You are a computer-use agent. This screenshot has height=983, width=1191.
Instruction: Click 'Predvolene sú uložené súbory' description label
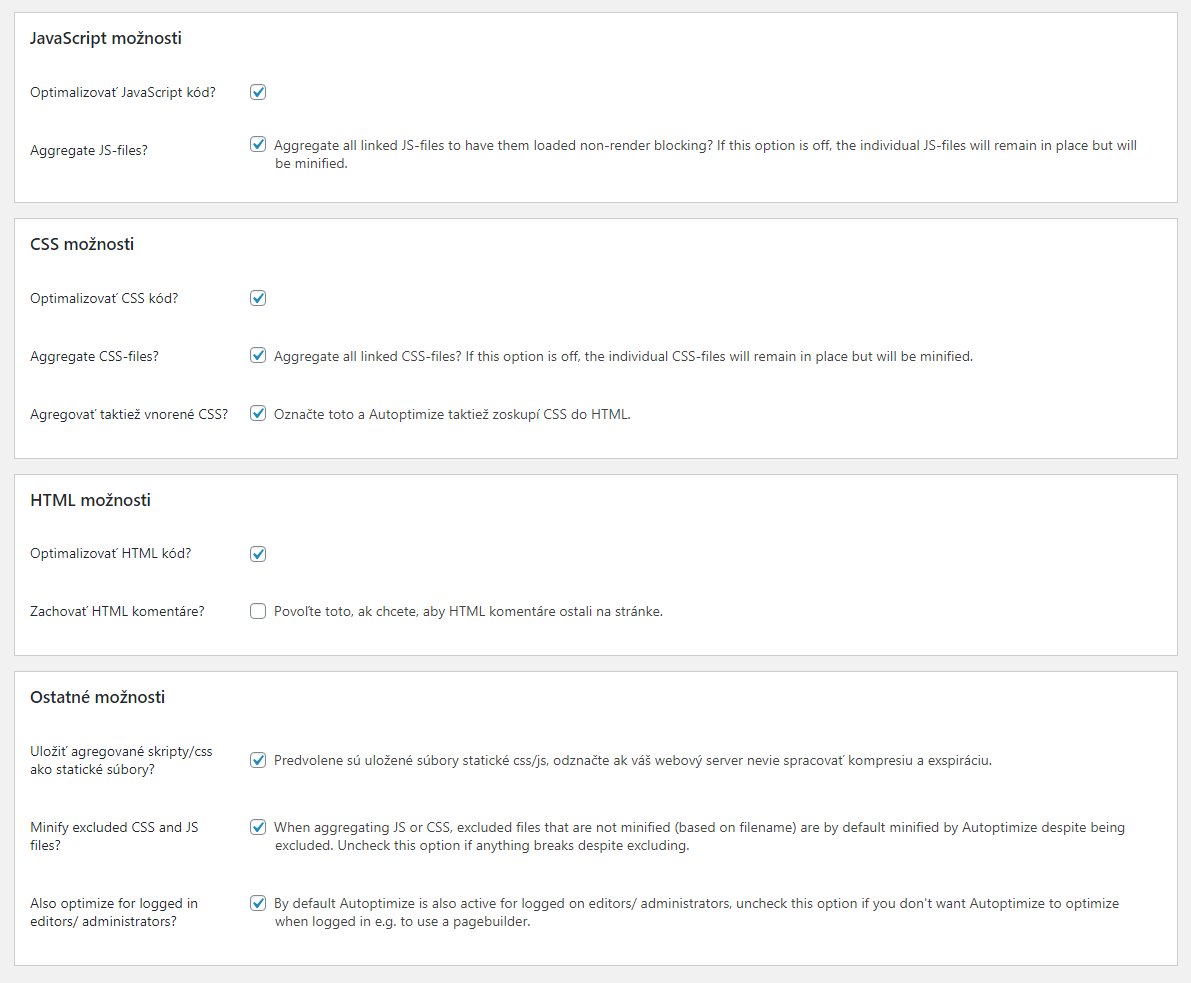(633, 760)
